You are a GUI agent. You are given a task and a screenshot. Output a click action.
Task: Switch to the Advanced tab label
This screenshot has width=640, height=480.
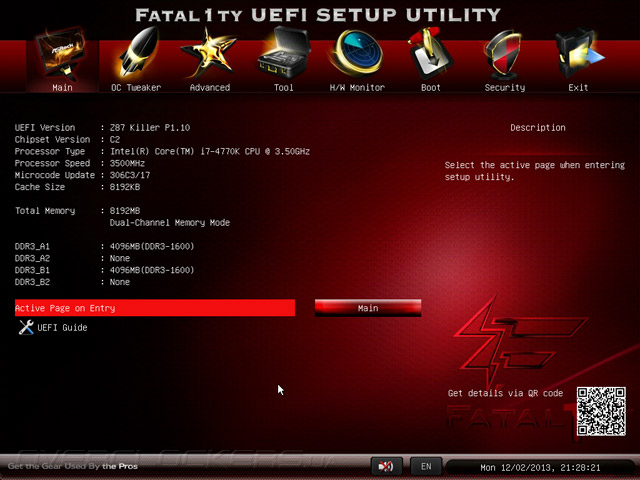tap(210, 87)
